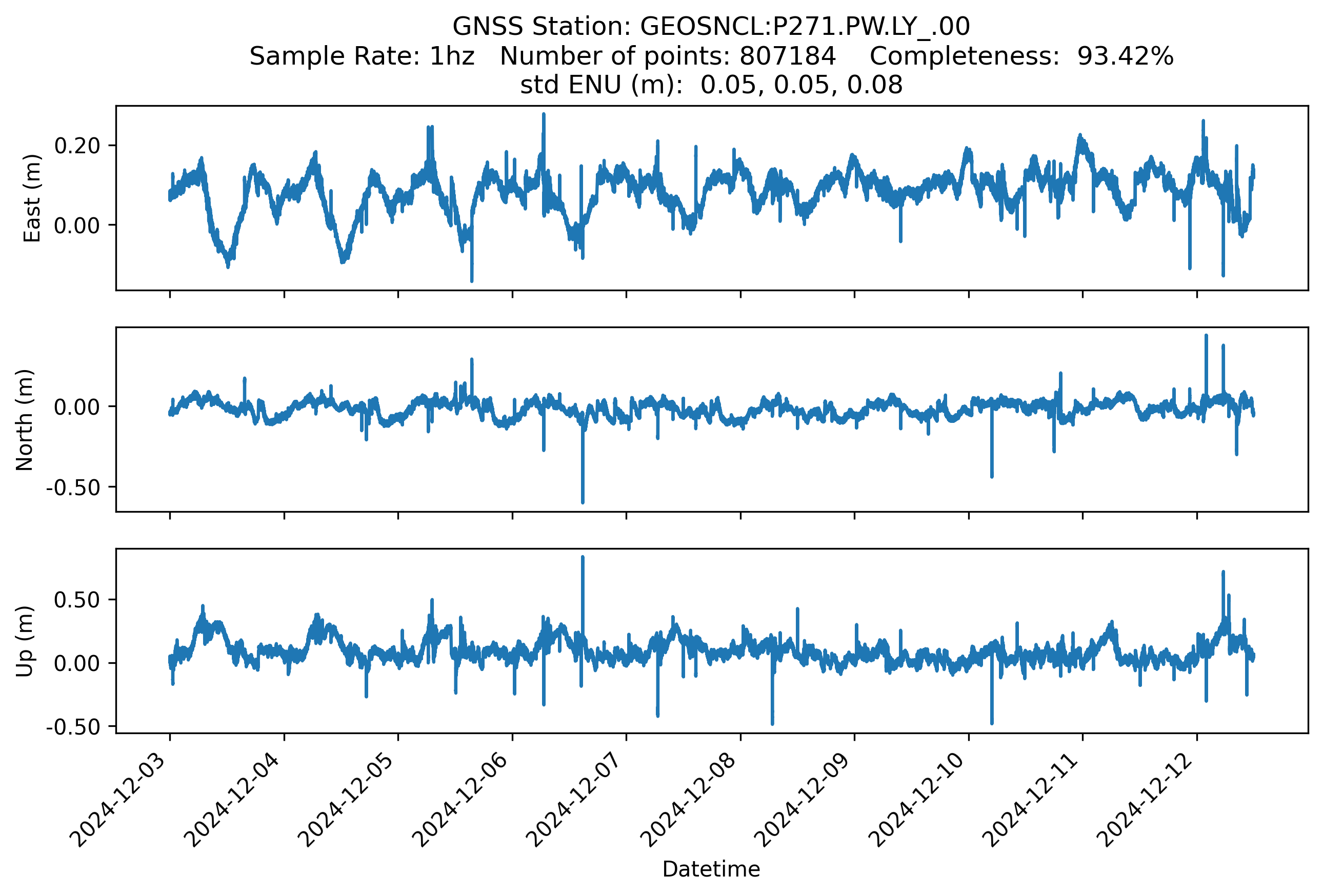The height and width of the screenshot is (896, 1323).
Task: Click the -0.50 tick label on North axis
Action: coord(73,487)
